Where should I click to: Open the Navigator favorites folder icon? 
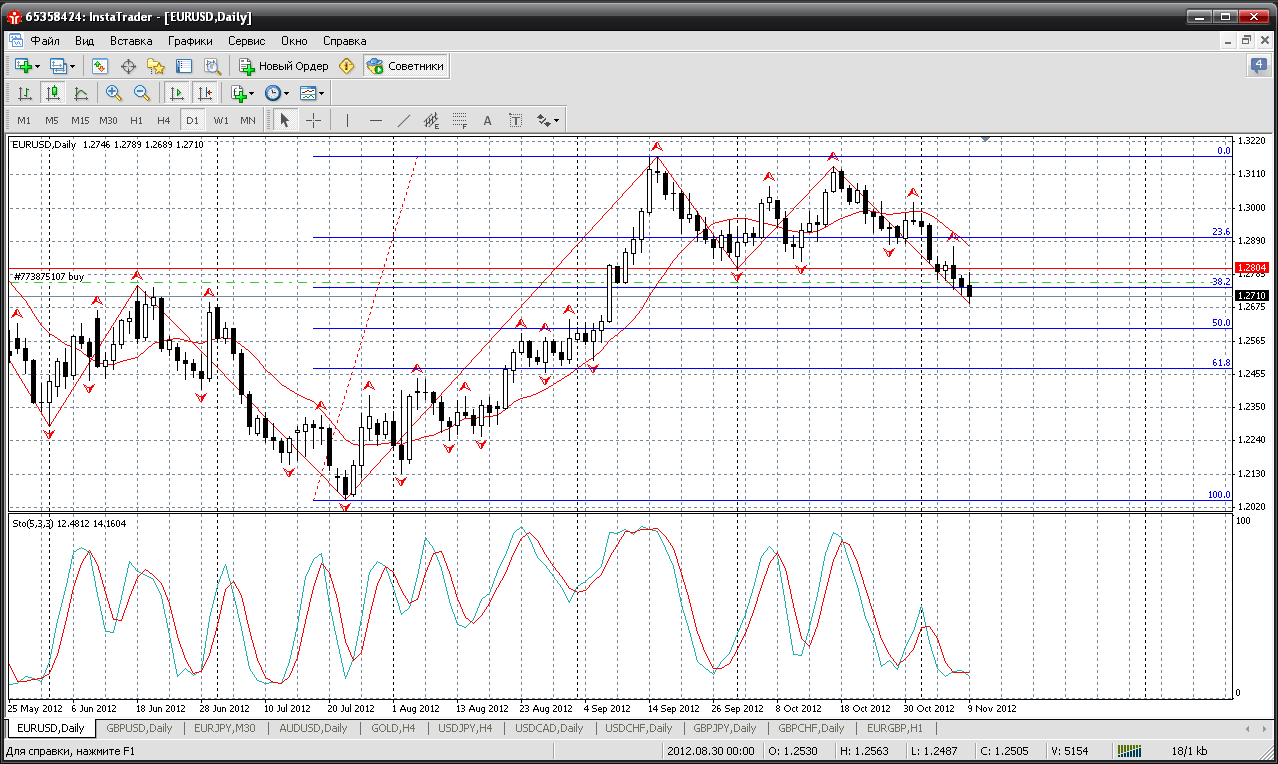156,66
